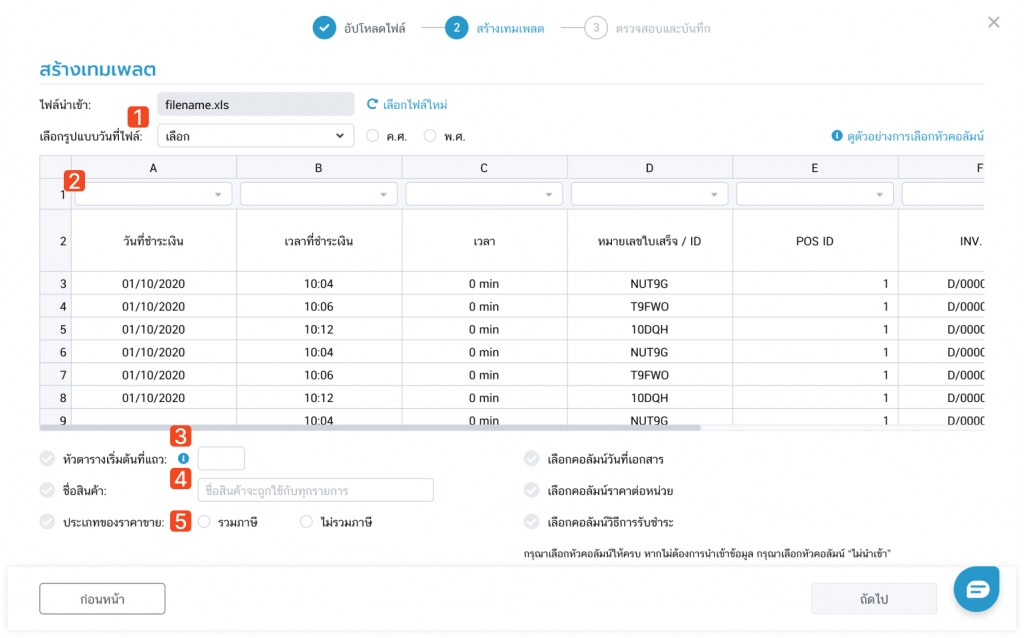
Task: Open the file date format dropdown
Action: click(256, 136)
